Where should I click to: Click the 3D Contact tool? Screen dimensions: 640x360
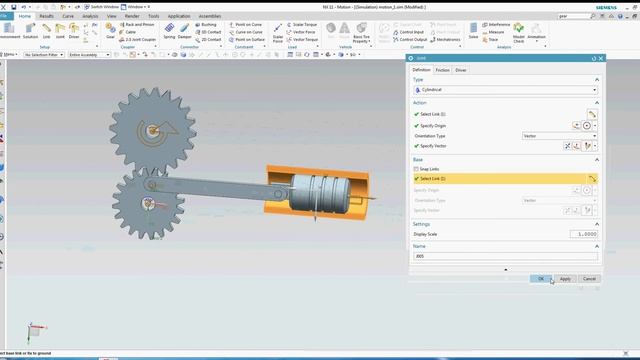208,32
